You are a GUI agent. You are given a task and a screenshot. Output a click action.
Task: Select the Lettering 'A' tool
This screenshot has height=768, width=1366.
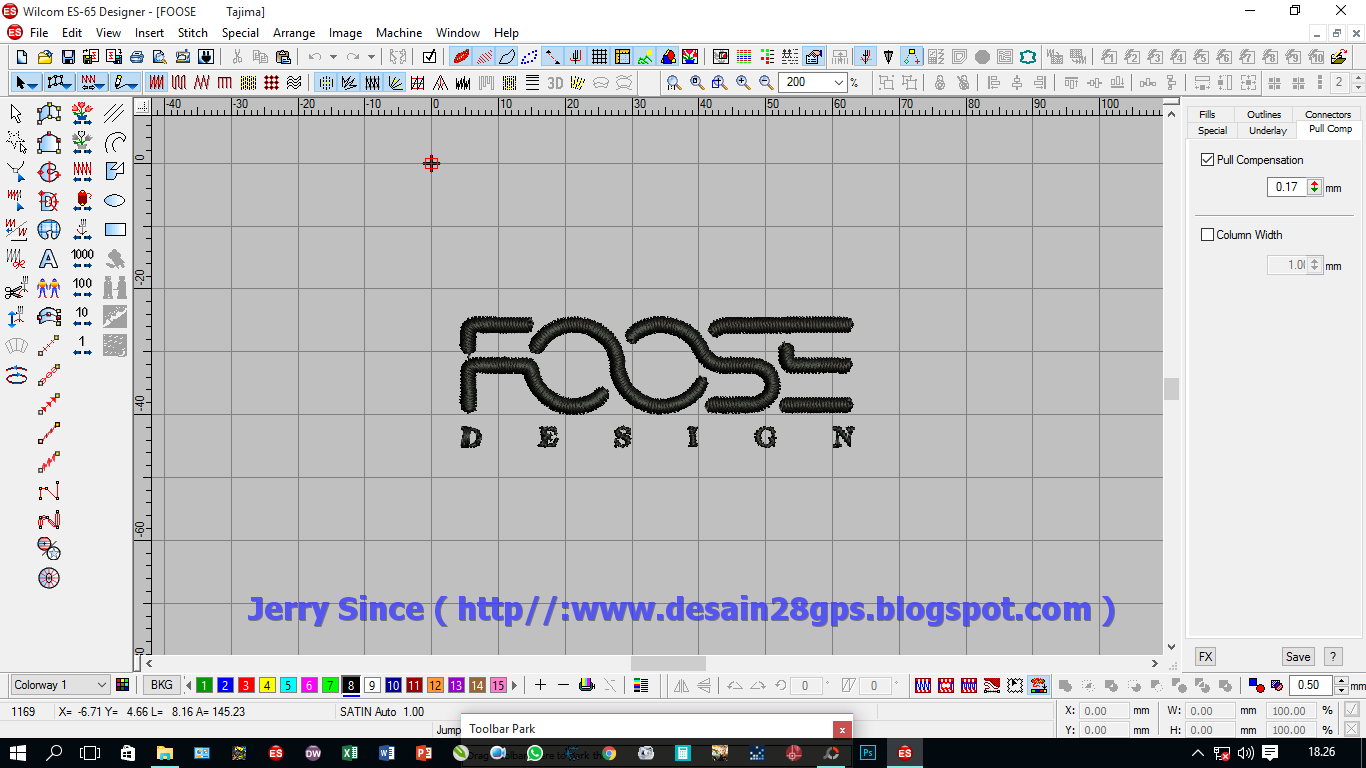click(x=48, y=259)
